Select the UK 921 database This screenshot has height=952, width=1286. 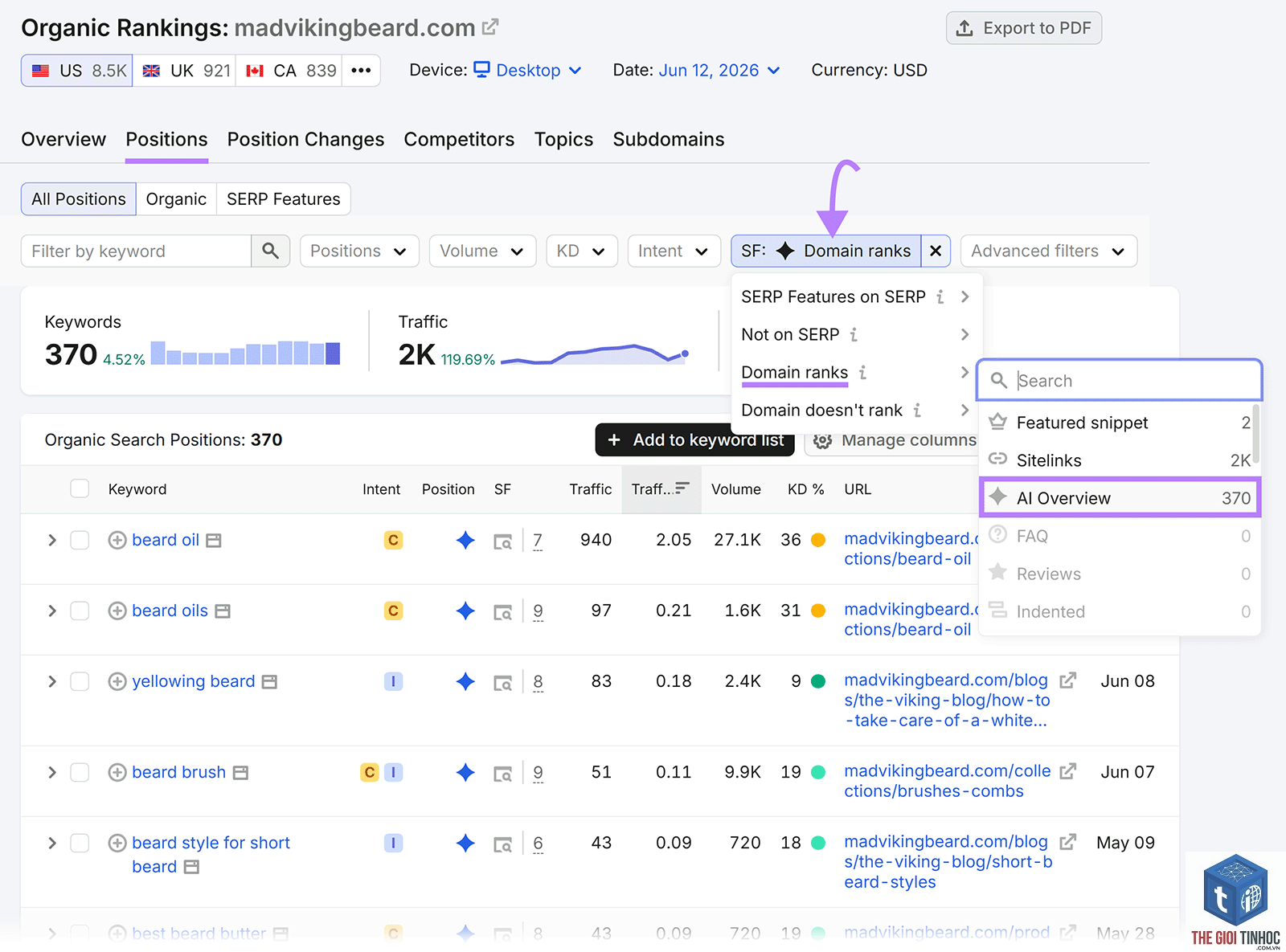(x=185, y=71)
